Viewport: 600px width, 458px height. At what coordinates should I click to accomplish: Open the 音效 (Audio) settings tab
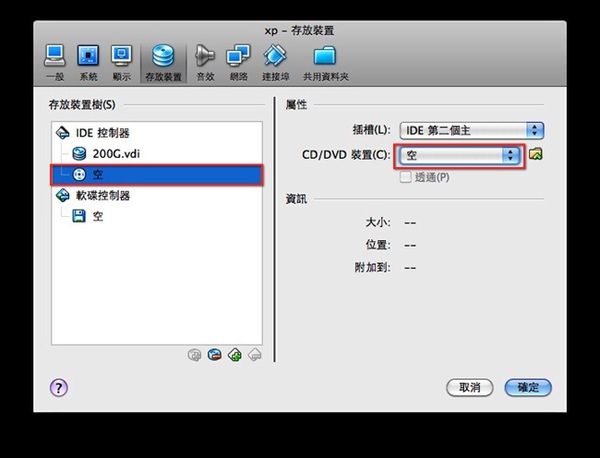click(205, 63)
